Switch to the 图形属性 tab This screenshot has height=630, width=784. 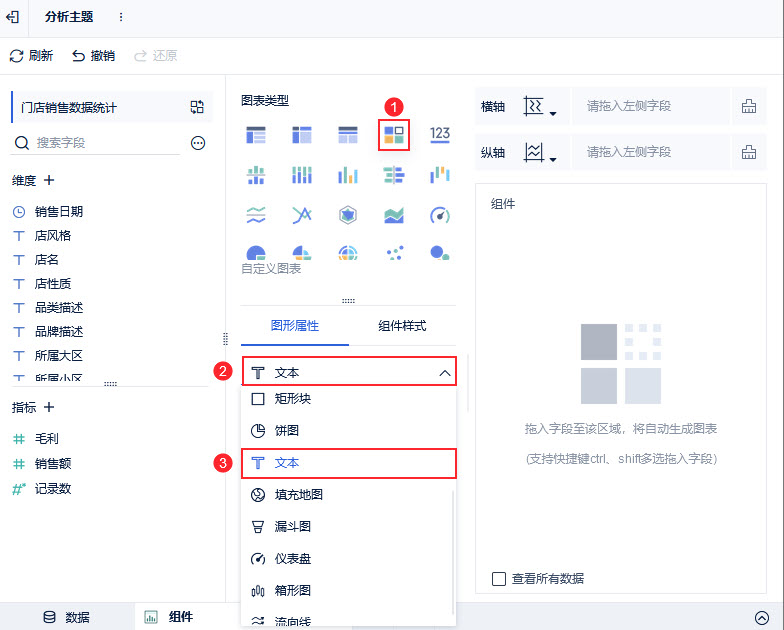point(294,326)
